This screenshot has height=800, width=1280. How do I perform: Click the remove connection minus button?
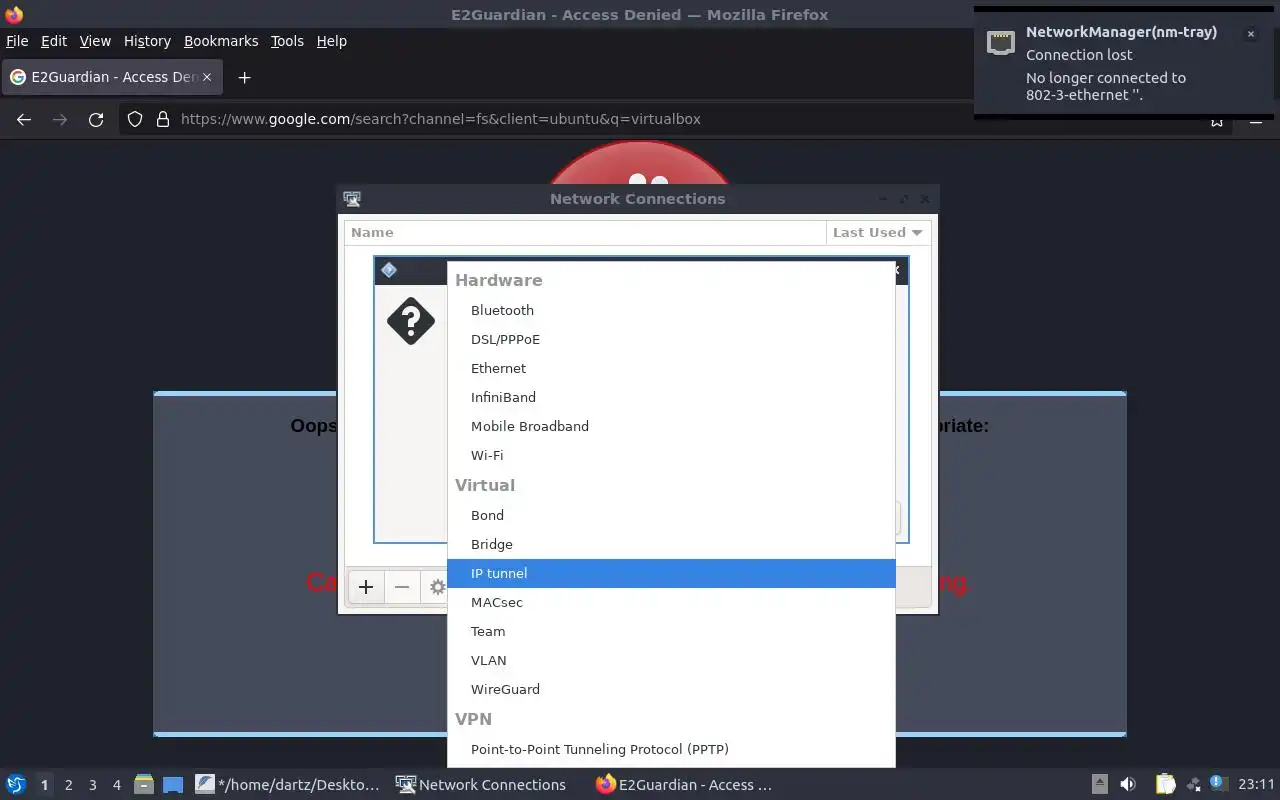click(x=402, y=587)
